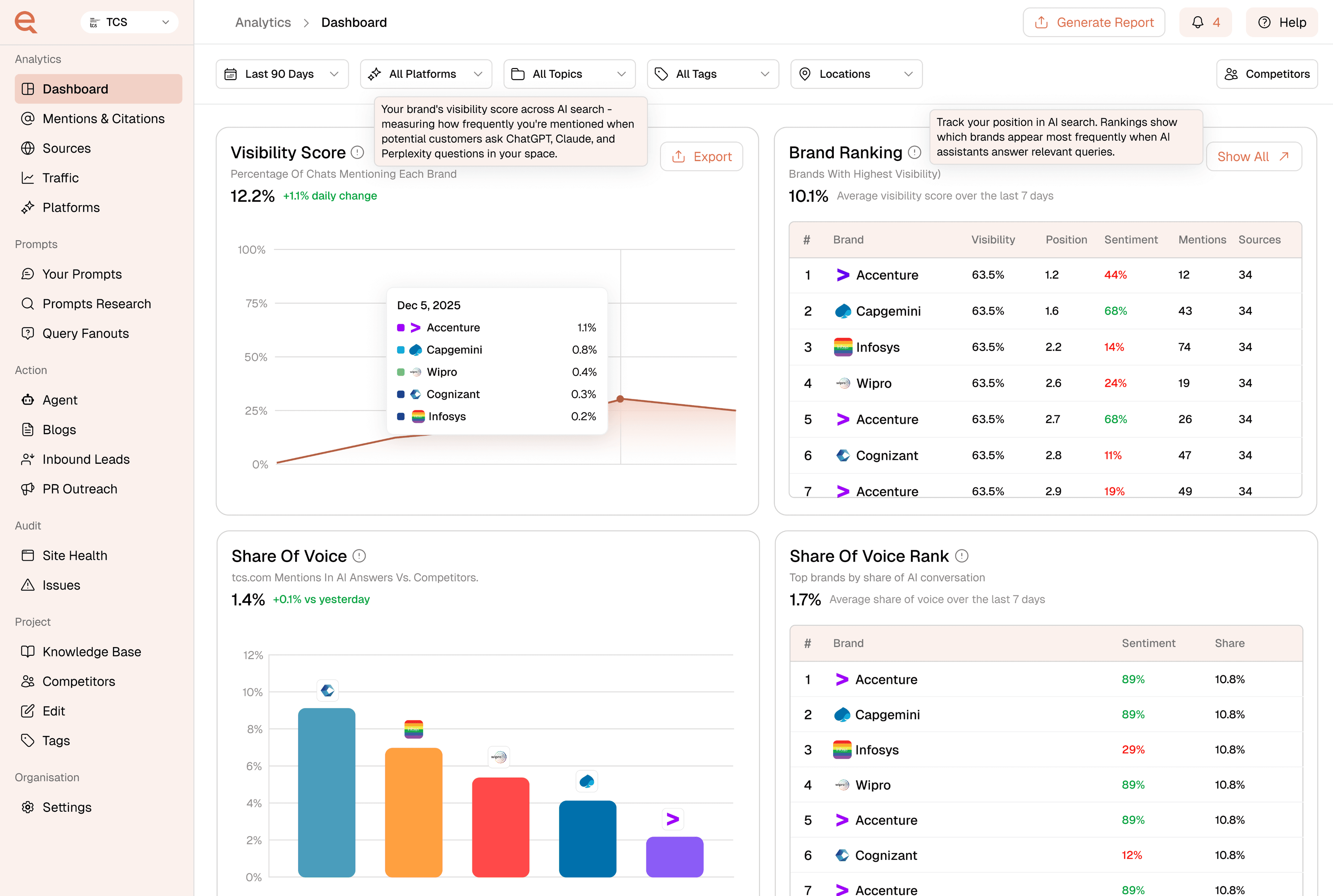Open the Locations filter dropdown
Viewport: 1333px width, 896px height.
[856, 74]
